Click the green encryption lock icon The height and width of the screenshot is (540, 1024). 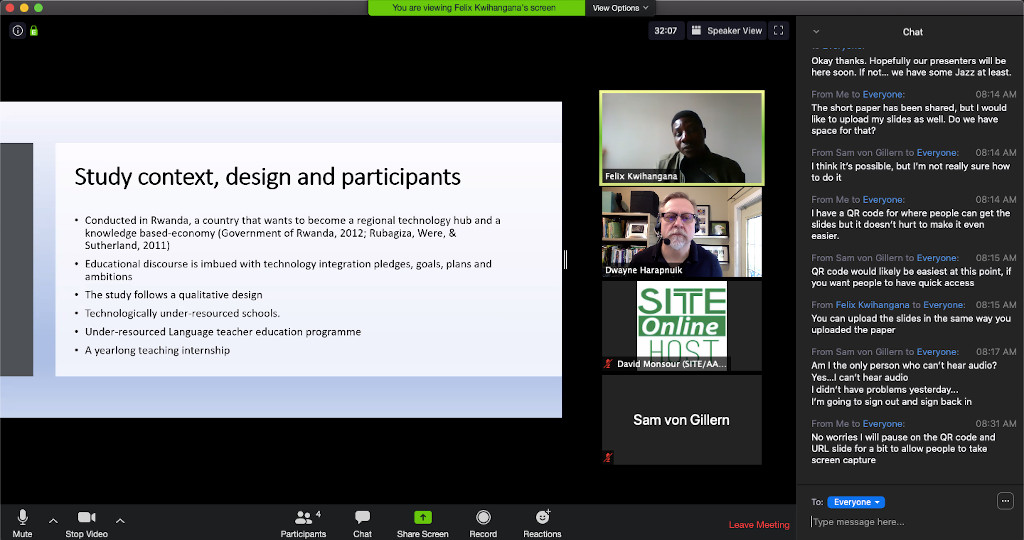point(33,31)
